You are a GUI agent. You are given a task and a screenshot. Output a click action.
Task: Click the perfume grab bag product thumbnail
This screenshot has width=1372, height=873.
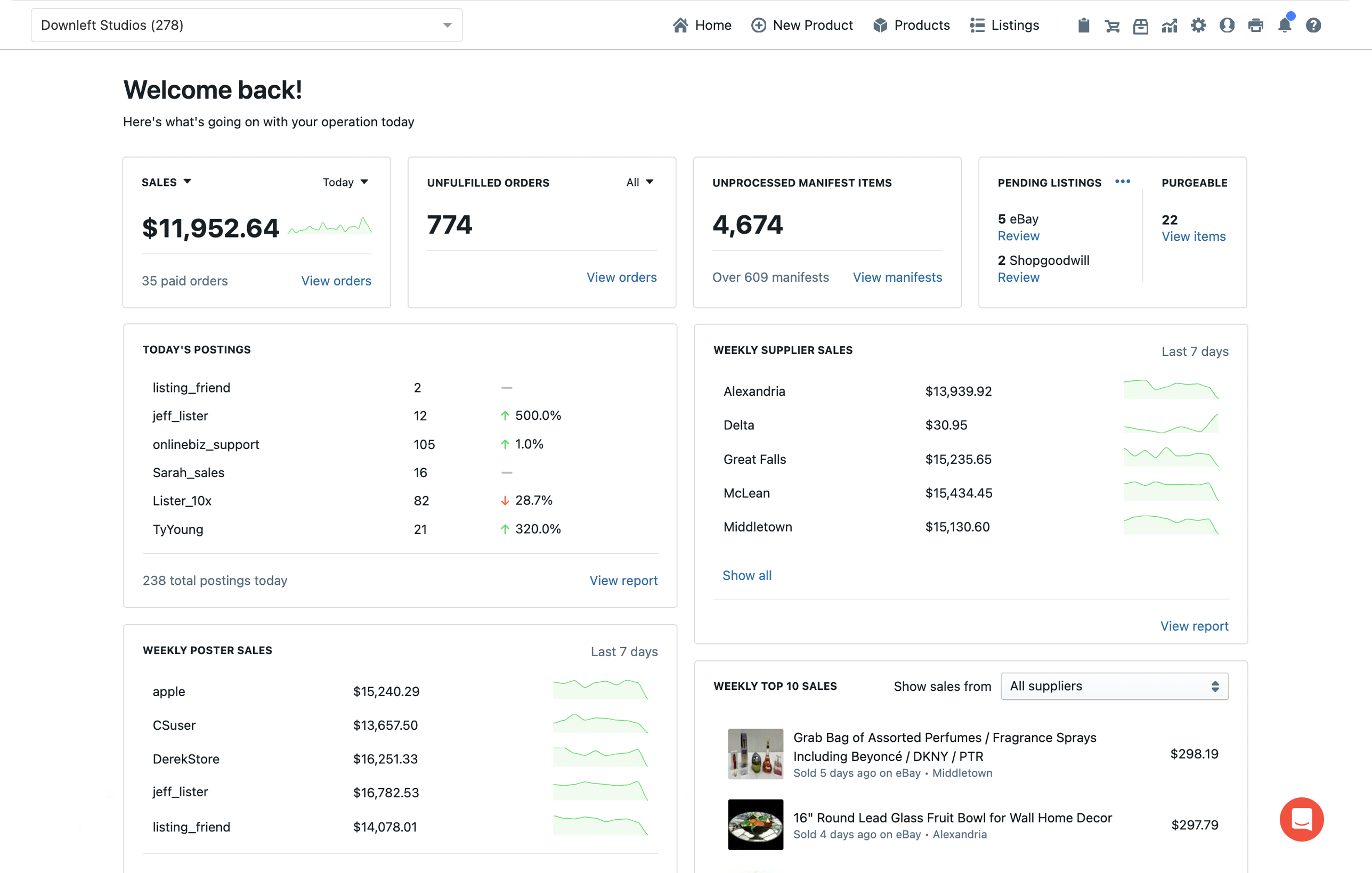pyautogui.click(x=756, y=753)
